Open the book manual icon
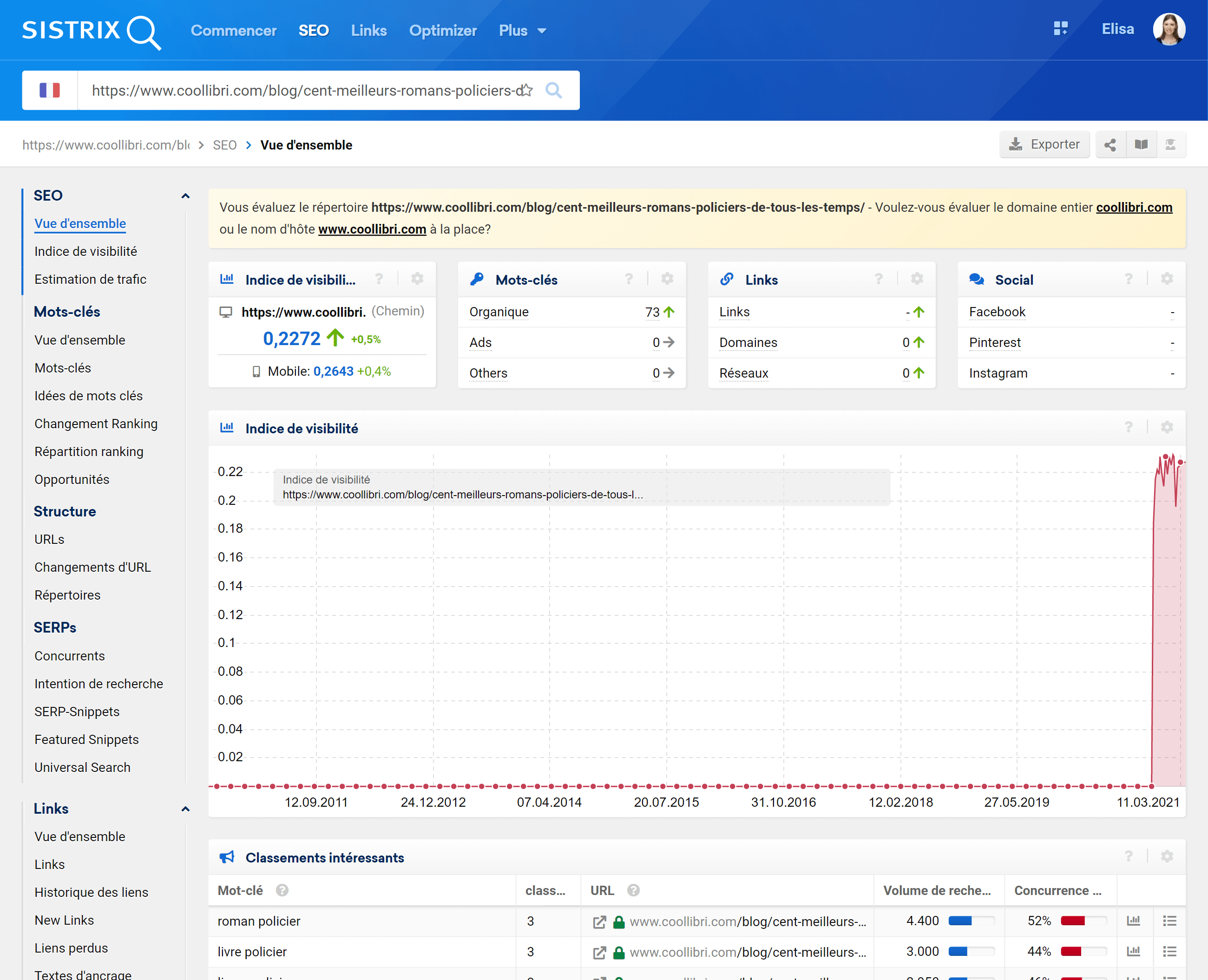The image size is (1208, 980). click(x=1141, y=144)
